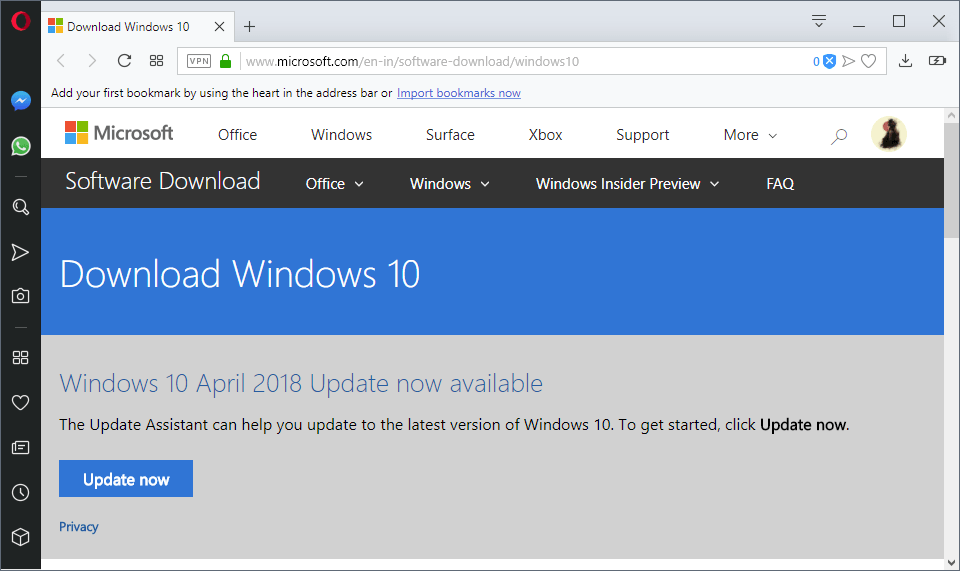This screenshot has width=960, height=571.
Task: Open the Privacy link
Action: tap(78, 526)
